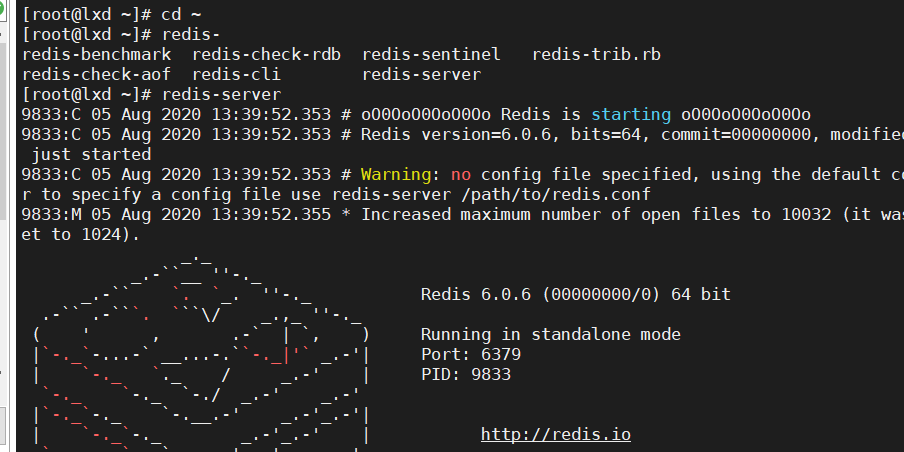Click the 'cd ~' command line
Image resolution: width=904 pixels, height=452 pixels.
point(112,14)
